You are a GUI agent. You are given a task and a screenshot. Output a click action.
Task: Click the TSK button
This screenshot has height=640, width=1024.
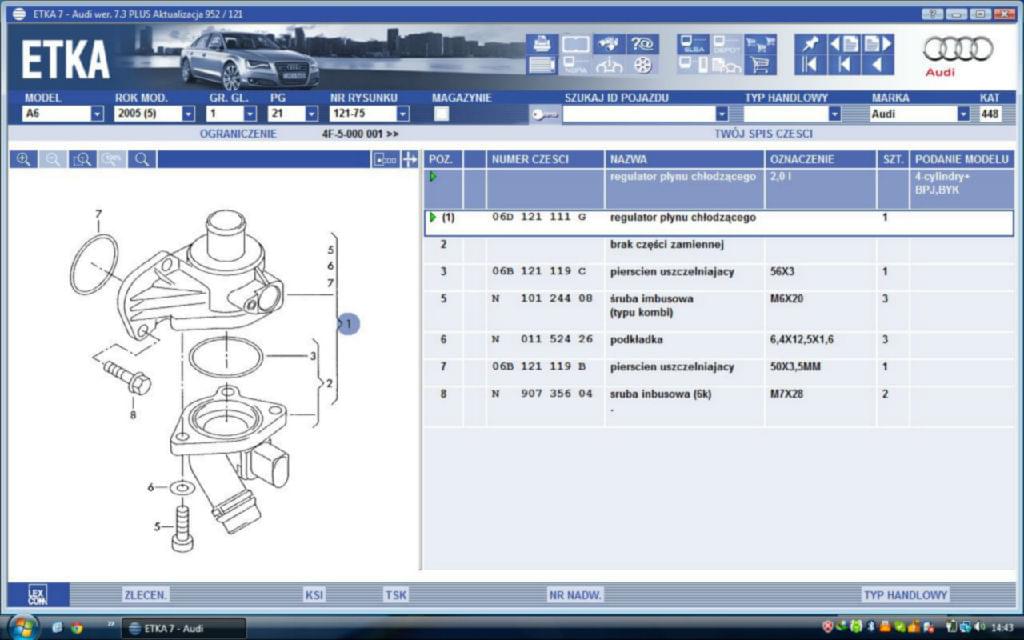pyautogui.click(x=395, y=595)
